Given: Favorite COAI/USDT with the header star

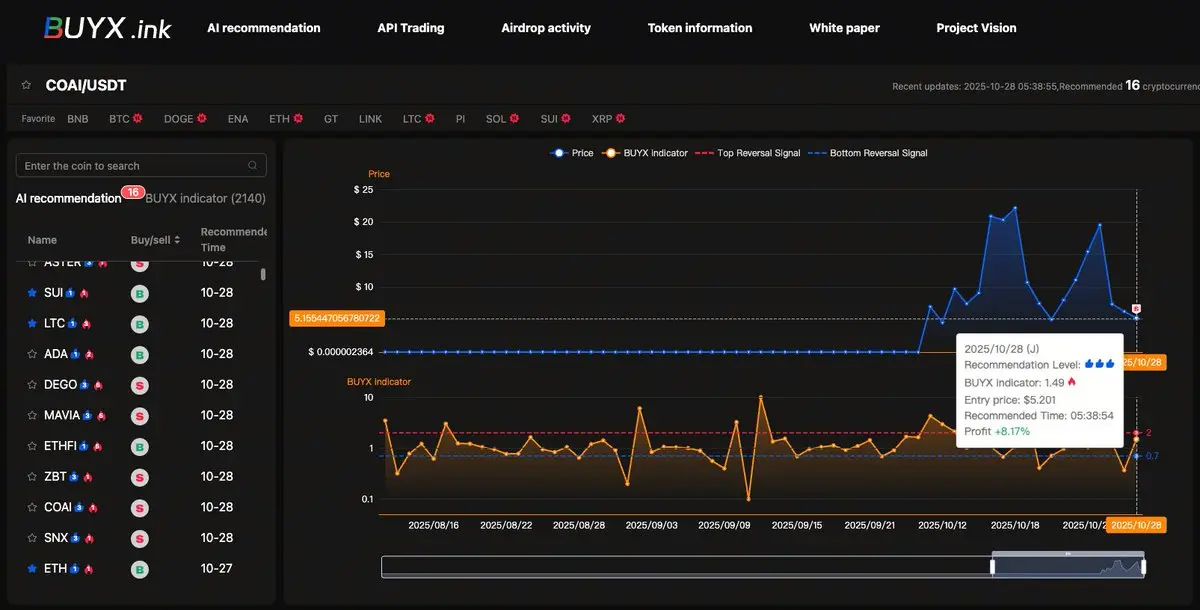Looking at the screenshot, I should (26, 86).
